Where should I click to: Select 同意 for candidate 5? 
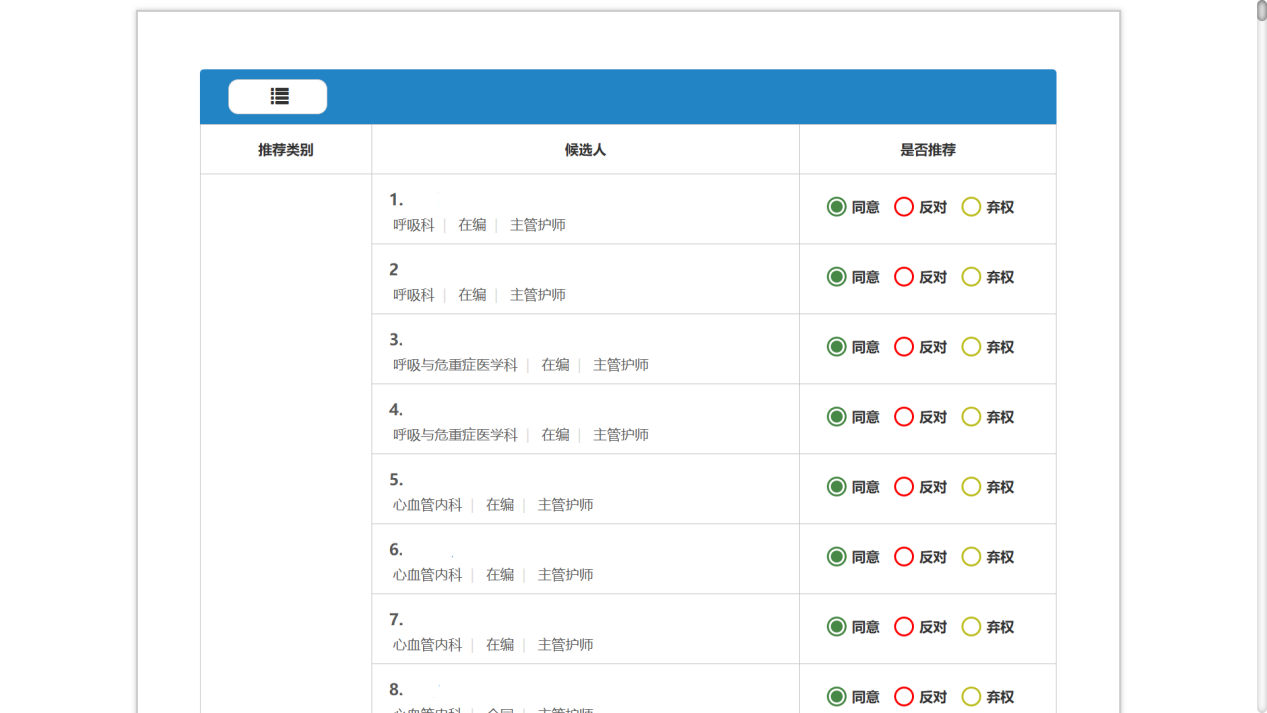837,487
